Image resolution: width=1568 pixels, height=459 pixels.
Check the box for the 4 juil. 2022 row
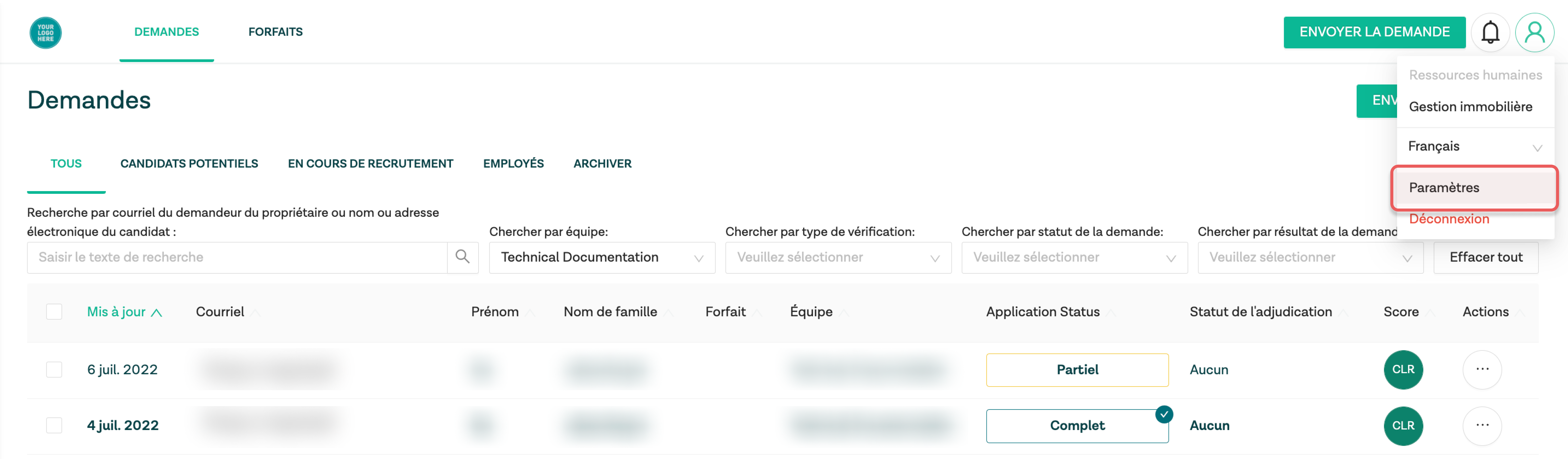(54, 425)
